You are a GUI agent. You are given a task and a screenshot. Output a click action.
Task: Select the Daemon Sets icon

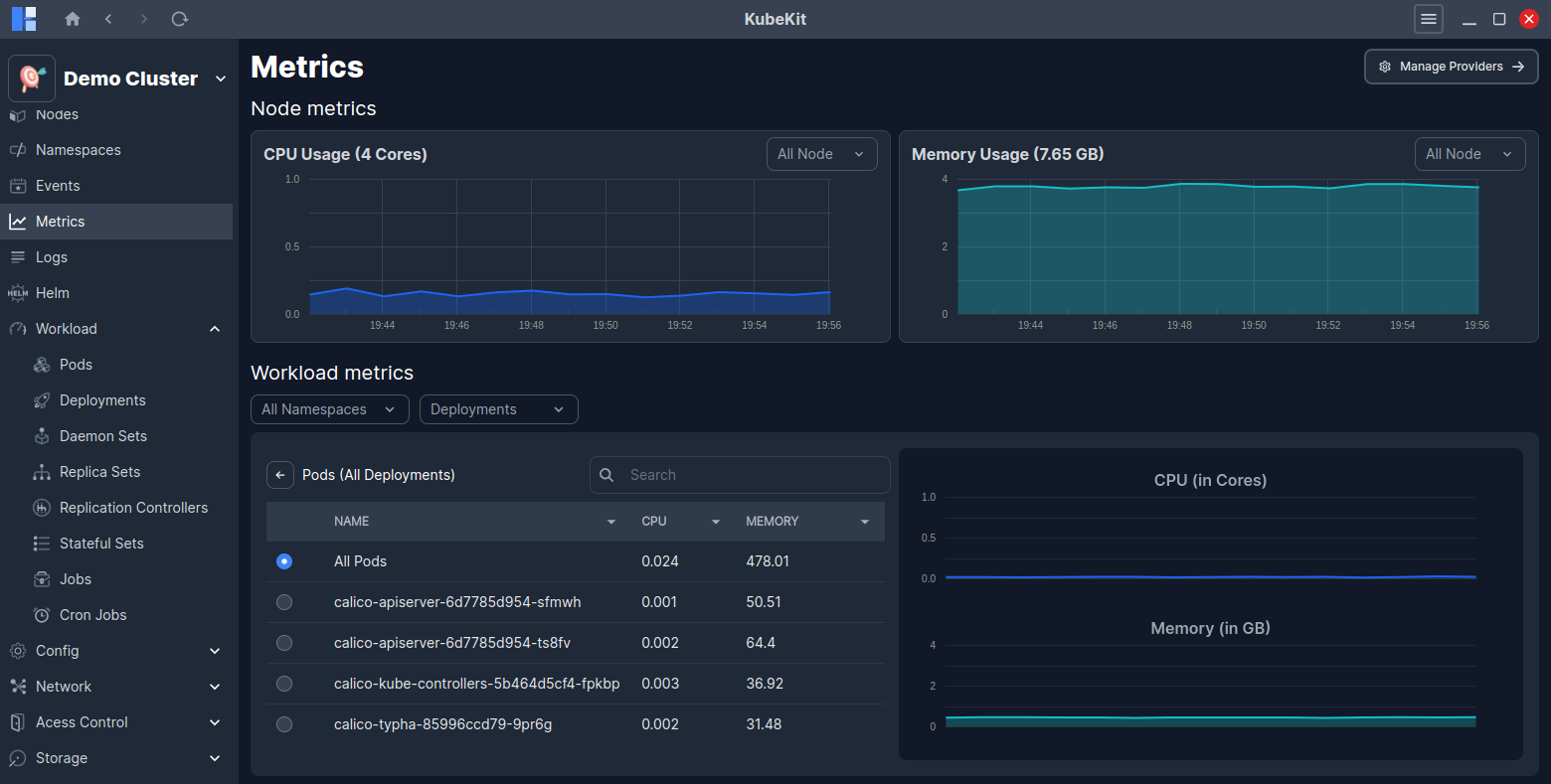click(x=42, y=435)
